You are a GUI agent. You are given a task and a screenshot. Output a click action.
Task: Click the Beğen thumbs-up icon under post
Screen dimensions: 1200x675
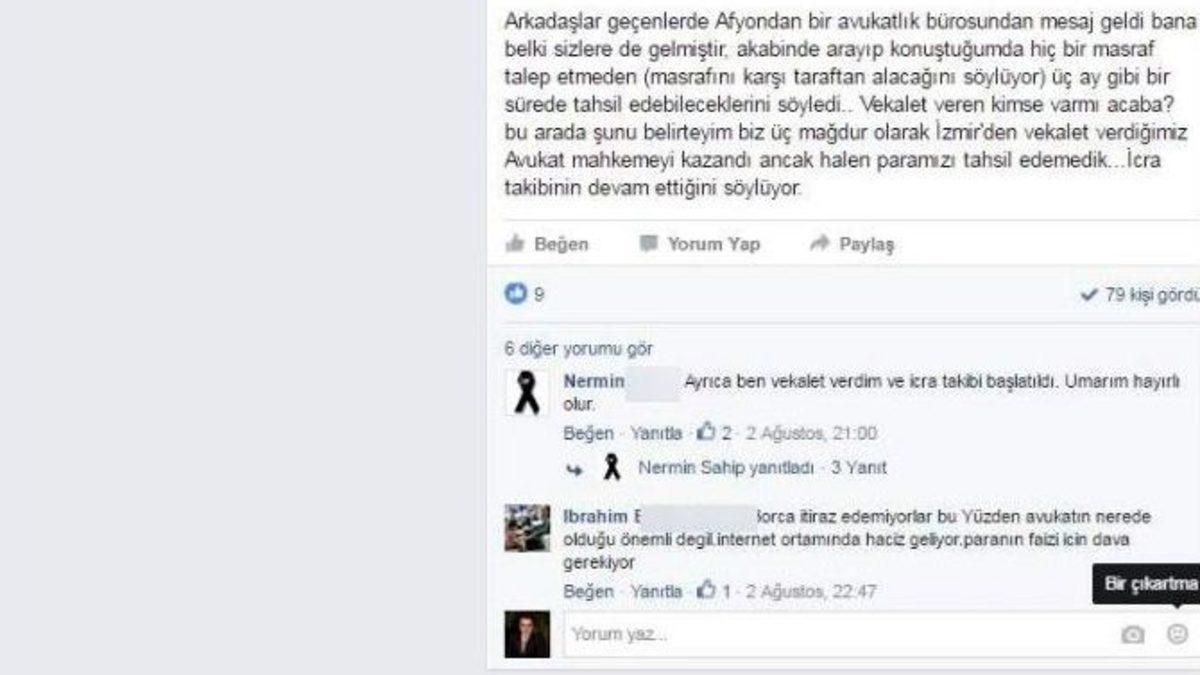515,243
